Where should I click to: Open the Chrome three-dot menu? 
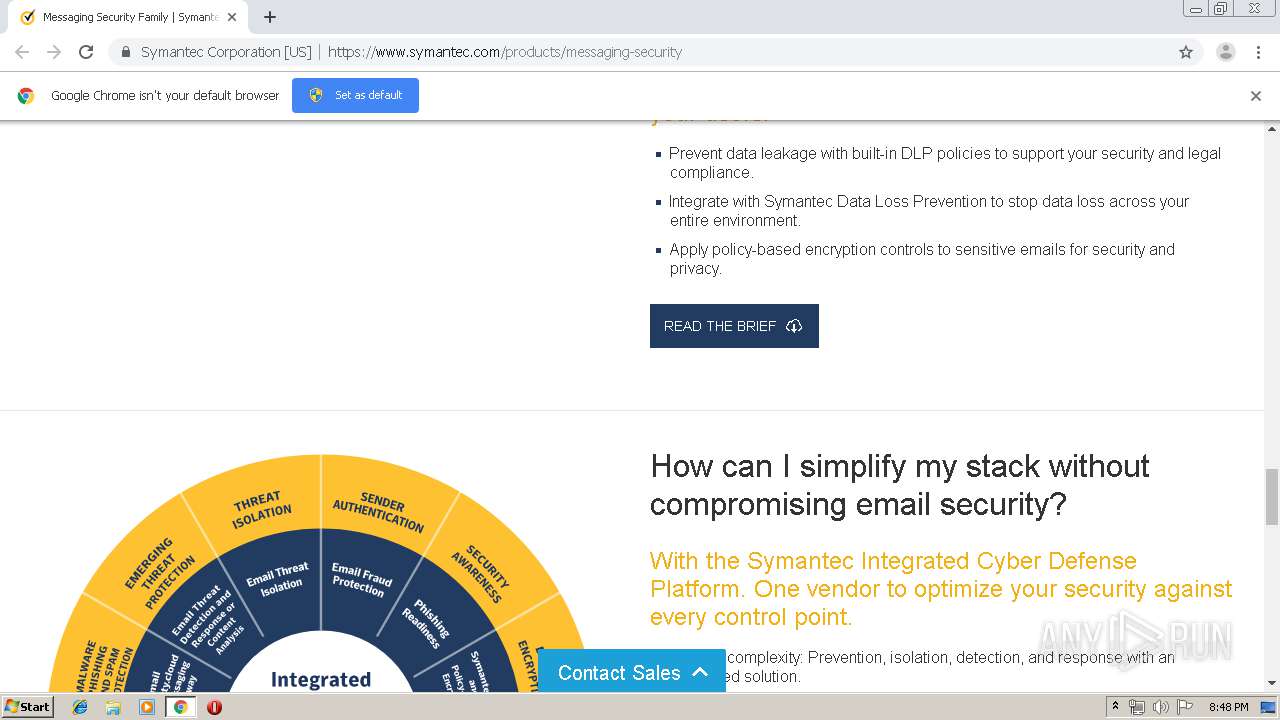pos(1259,52)
